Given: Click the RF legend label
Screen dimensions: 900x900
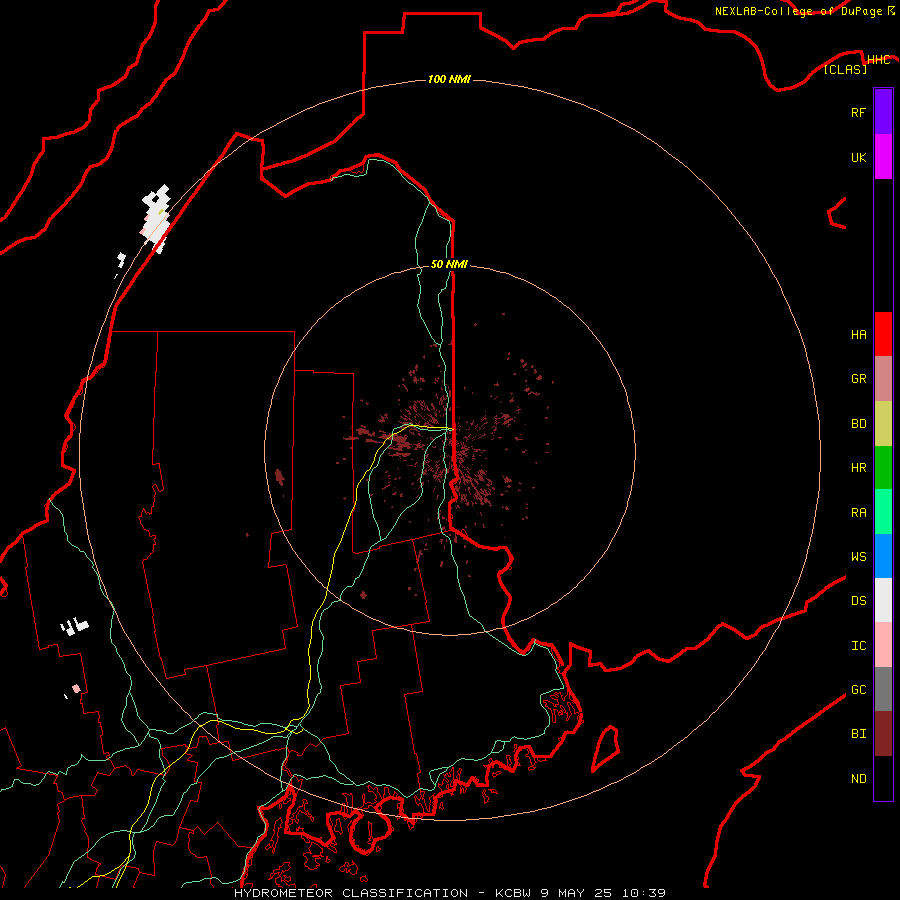Looking at the screenshot, I should [x=858, y=112].
